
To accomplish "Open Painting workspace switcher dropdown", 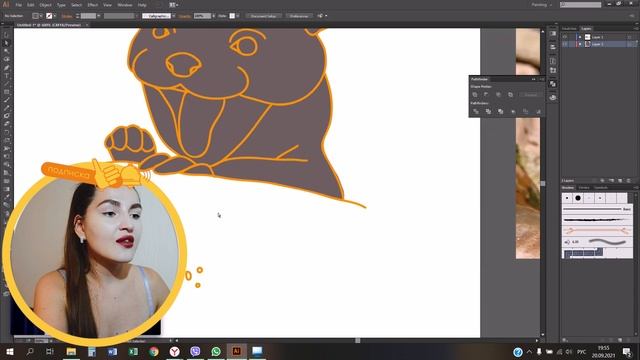I will click(x=541, y=5).
